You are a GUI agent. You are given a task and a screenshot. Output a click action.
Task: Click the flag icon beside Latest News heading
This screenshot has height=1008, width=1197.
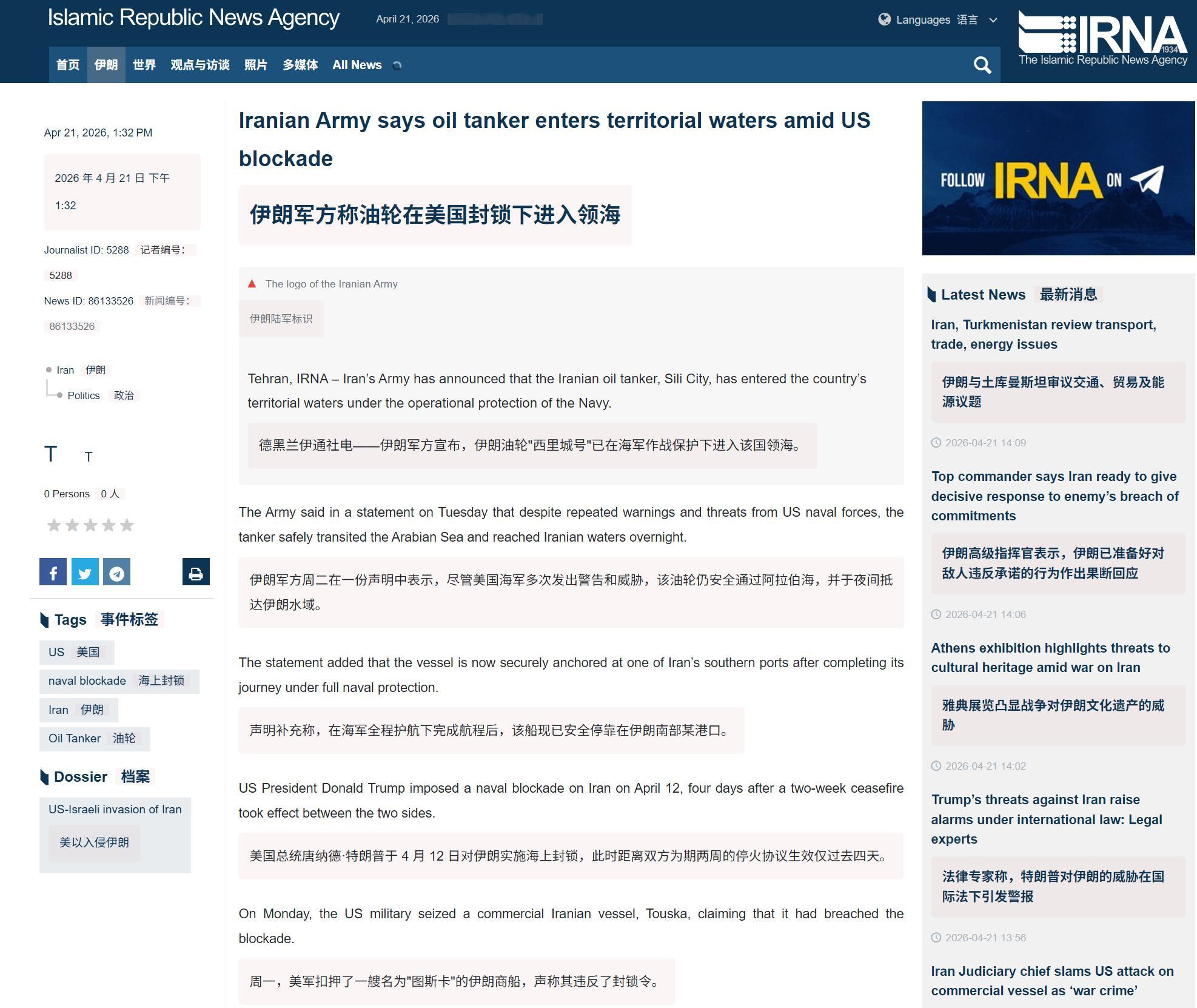pos(932,294)
